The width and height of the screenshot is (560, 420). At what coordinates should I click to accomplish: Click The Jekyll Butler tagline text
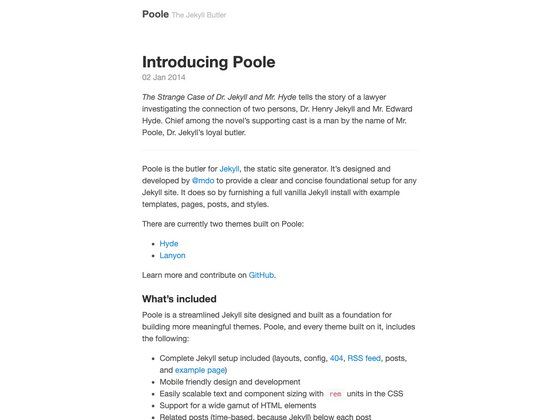199,15
